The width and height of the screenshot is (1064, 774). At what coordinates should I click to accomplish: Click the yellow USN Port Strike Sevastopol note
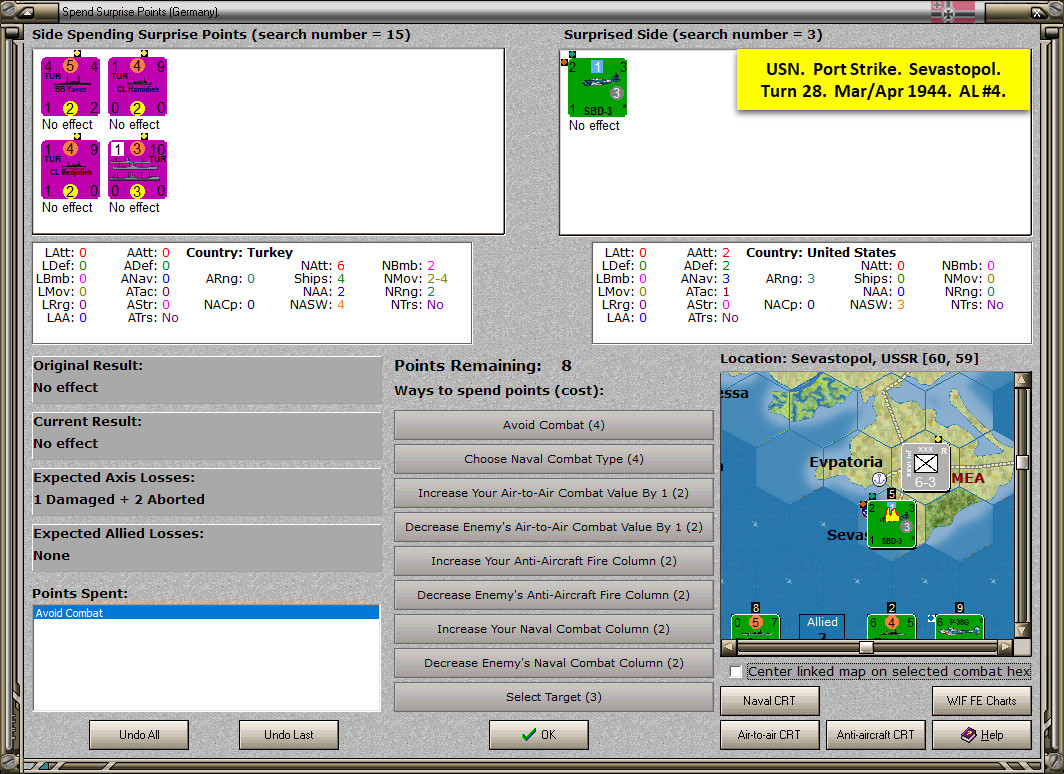click(x=883, y=80)
